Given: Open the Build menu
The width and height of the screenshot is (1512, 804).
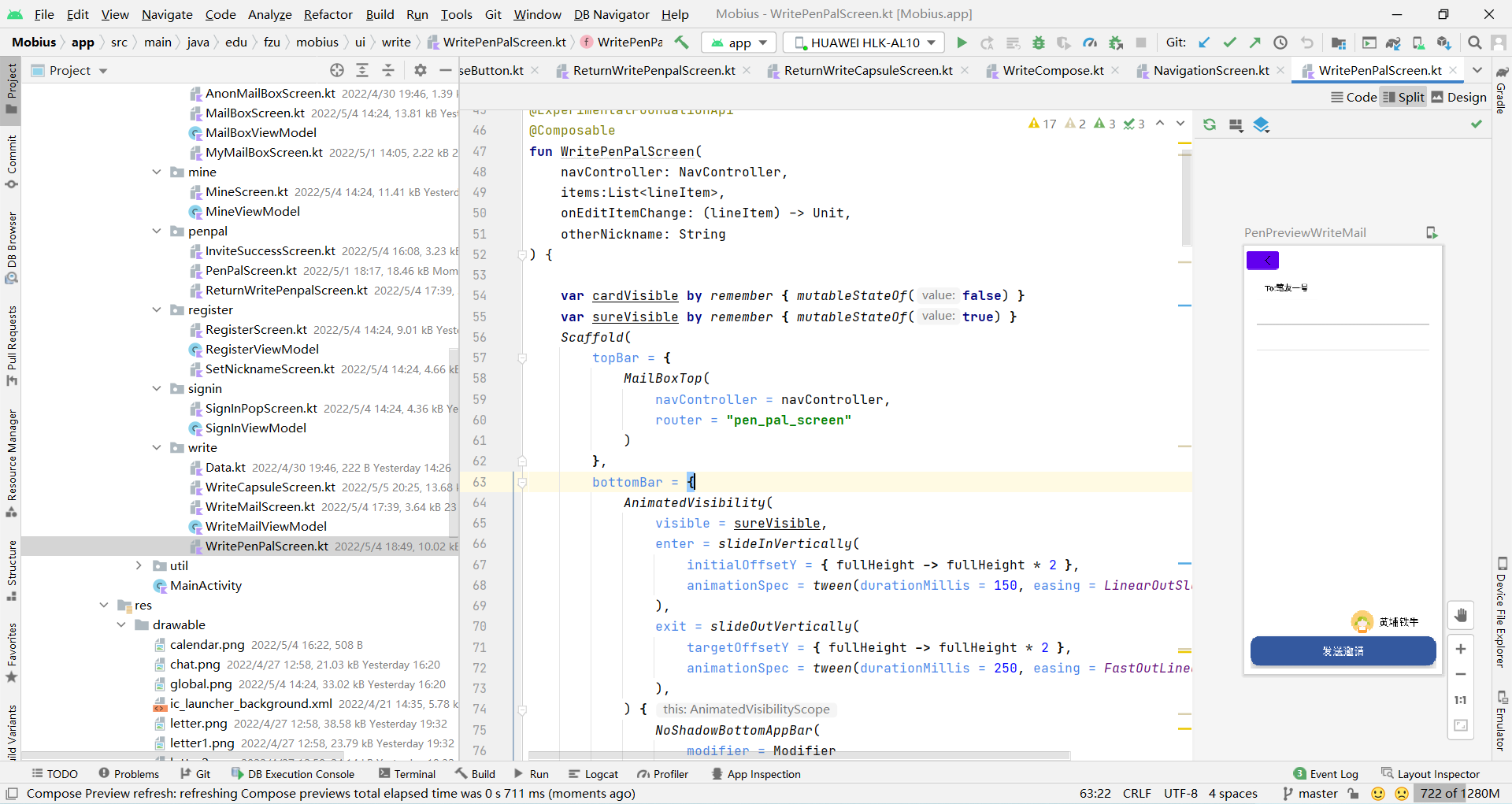Looking at the screenshot, I should [x=380, y=14].
